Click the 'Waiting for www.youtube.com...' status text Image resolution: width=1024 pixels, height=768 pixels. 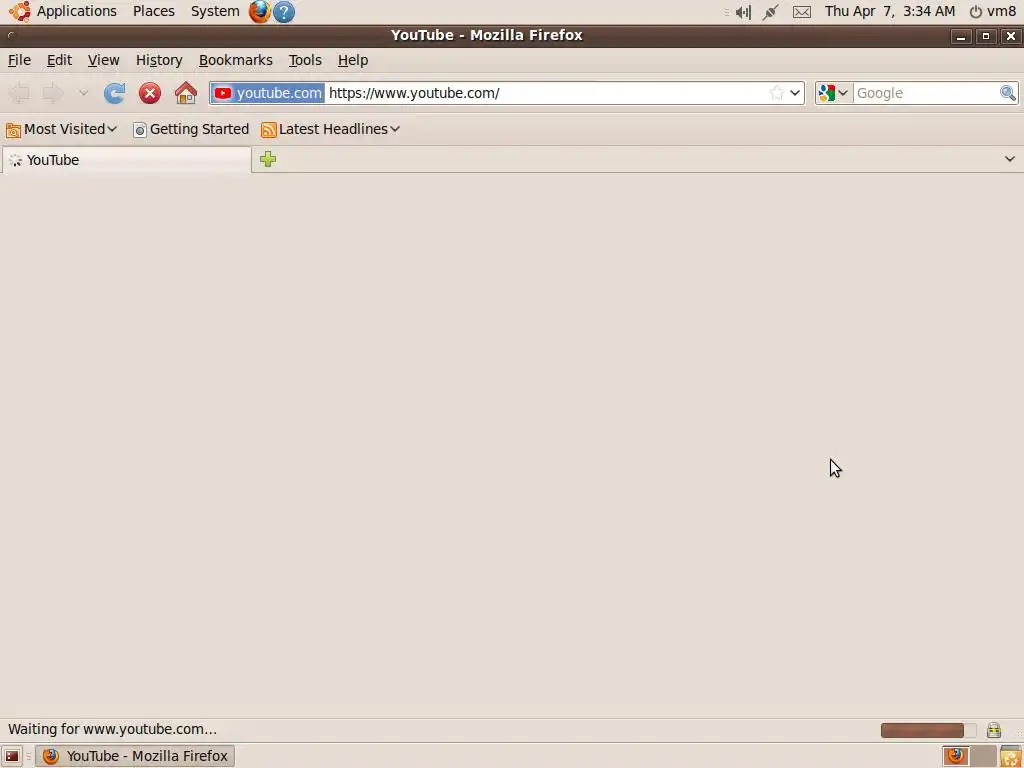pyautogui.click(x=112, y=729)
